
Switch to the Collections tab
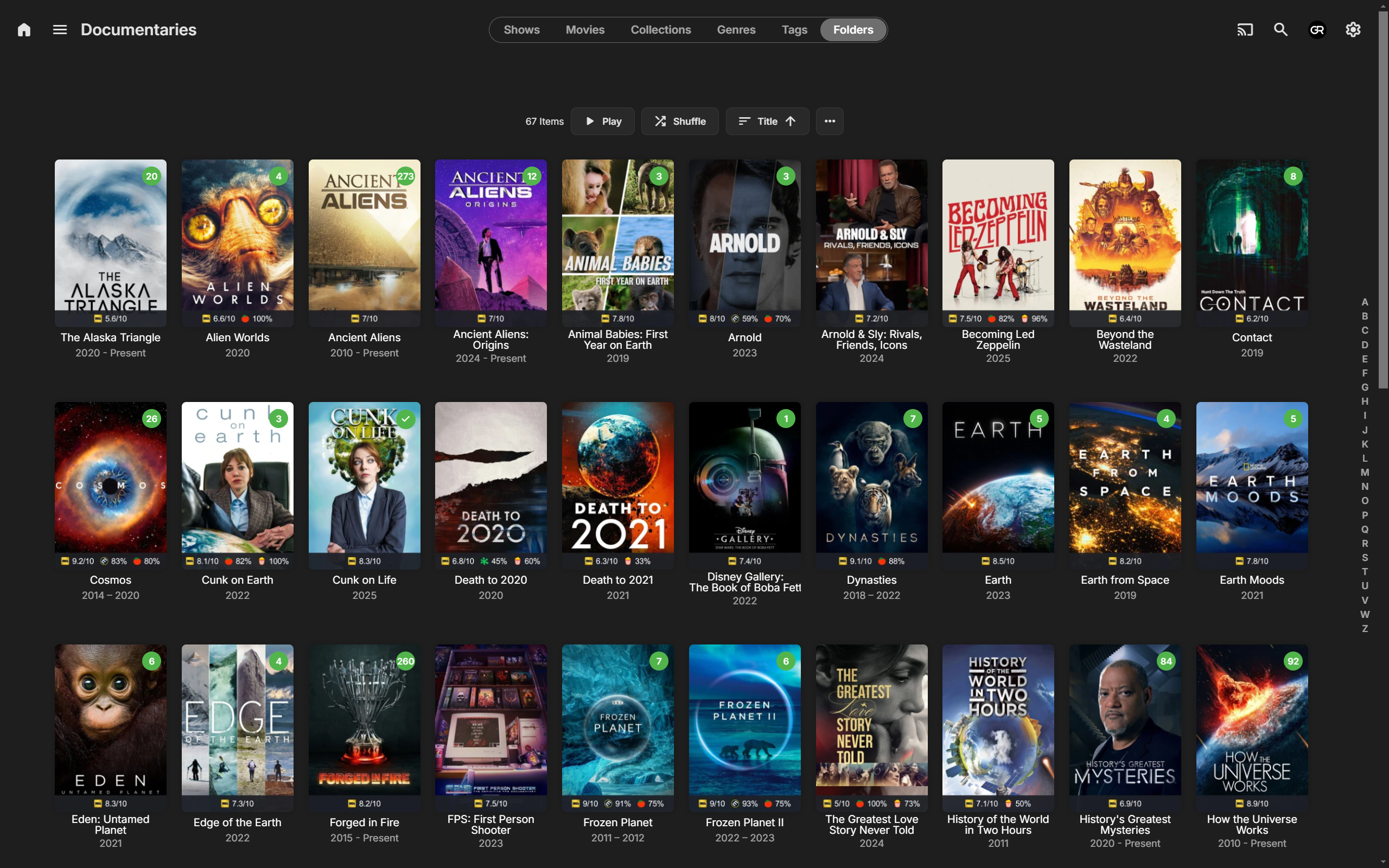[660, 30]
